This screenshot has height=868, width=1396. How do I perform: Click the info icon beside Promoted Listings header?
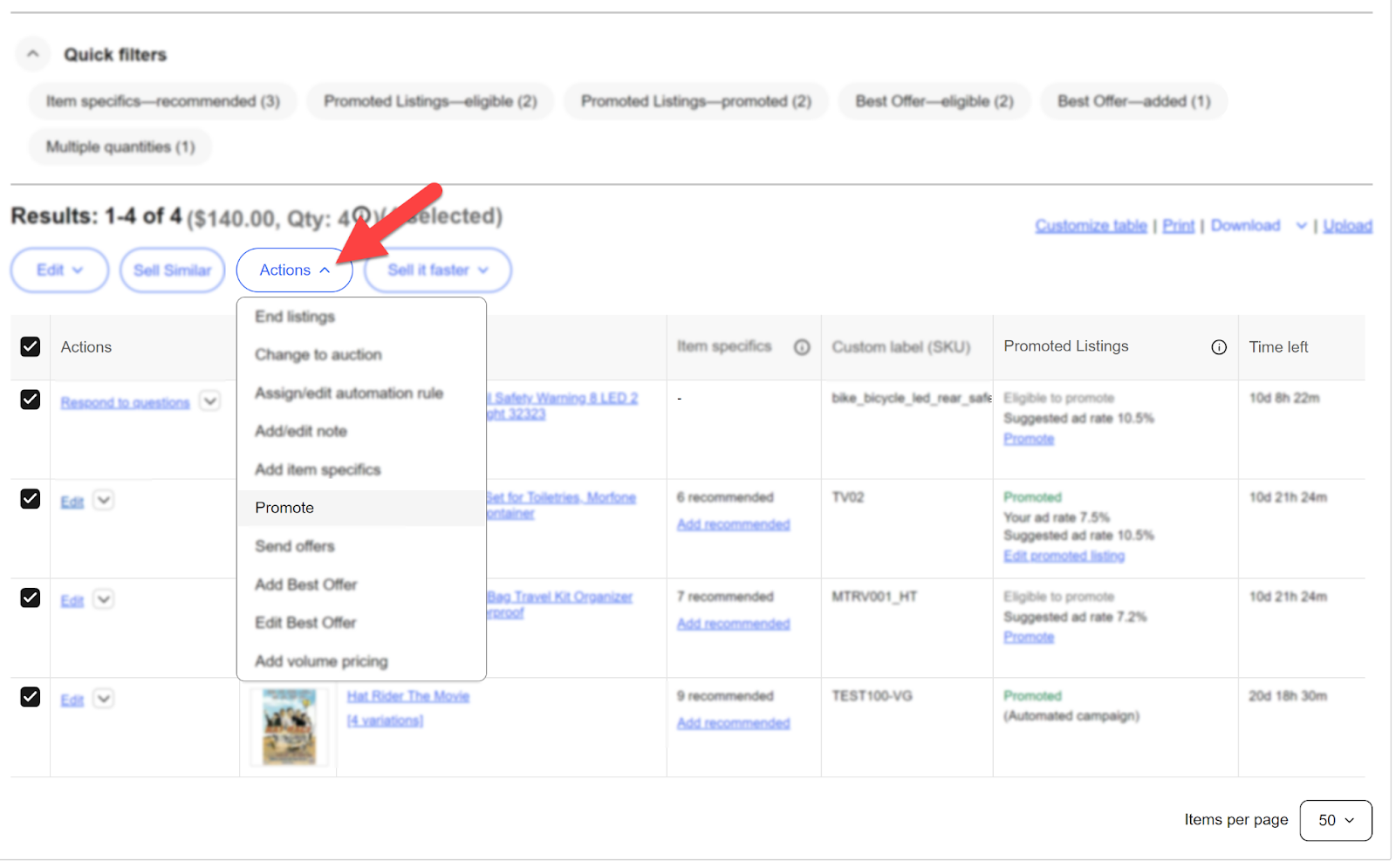[1219, 346]
